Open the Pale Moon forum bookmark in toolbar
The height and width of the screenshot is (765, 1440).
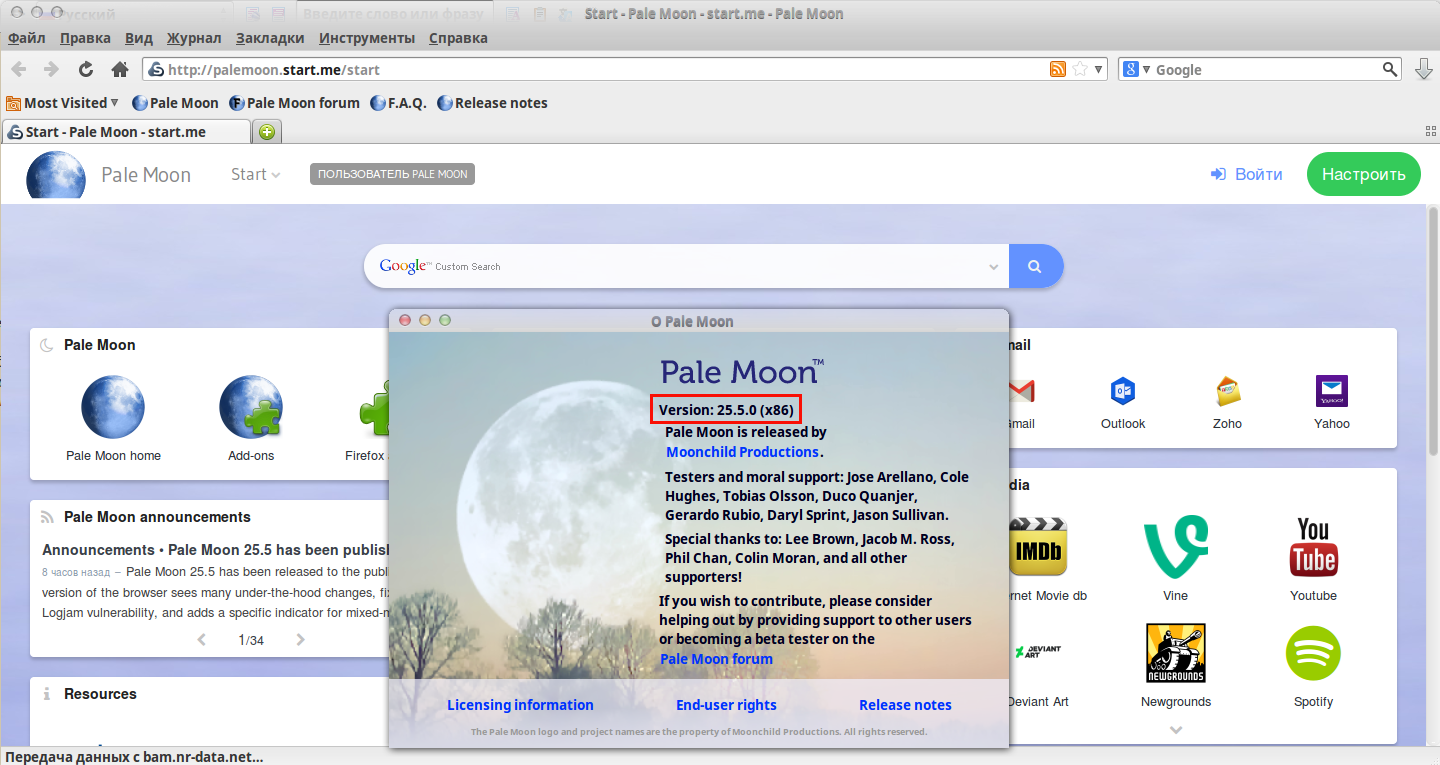pos(294,103)
